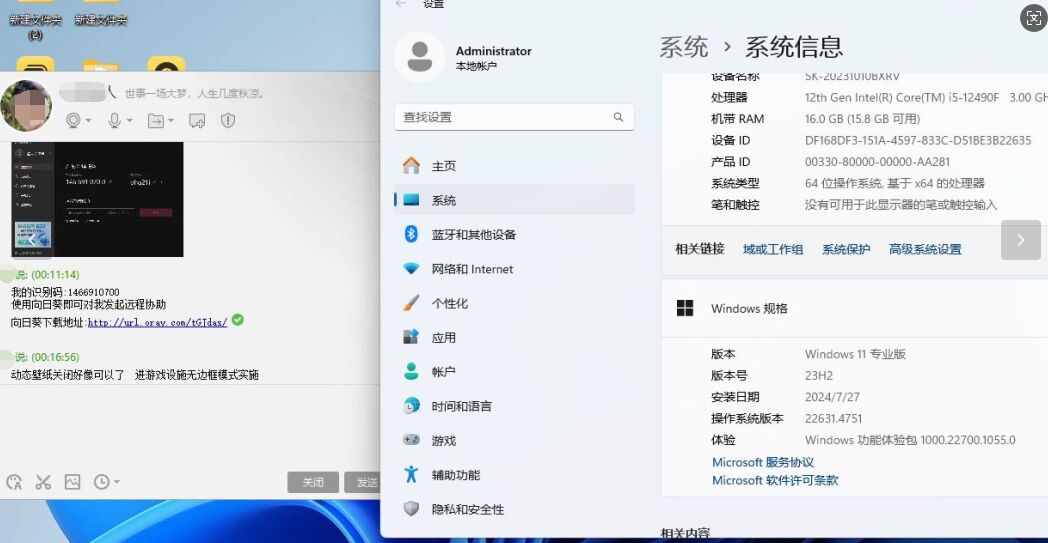Open the shared screenshot thumbnail in chat
This screenshot has width=1048, height=543.
(98, 199)
